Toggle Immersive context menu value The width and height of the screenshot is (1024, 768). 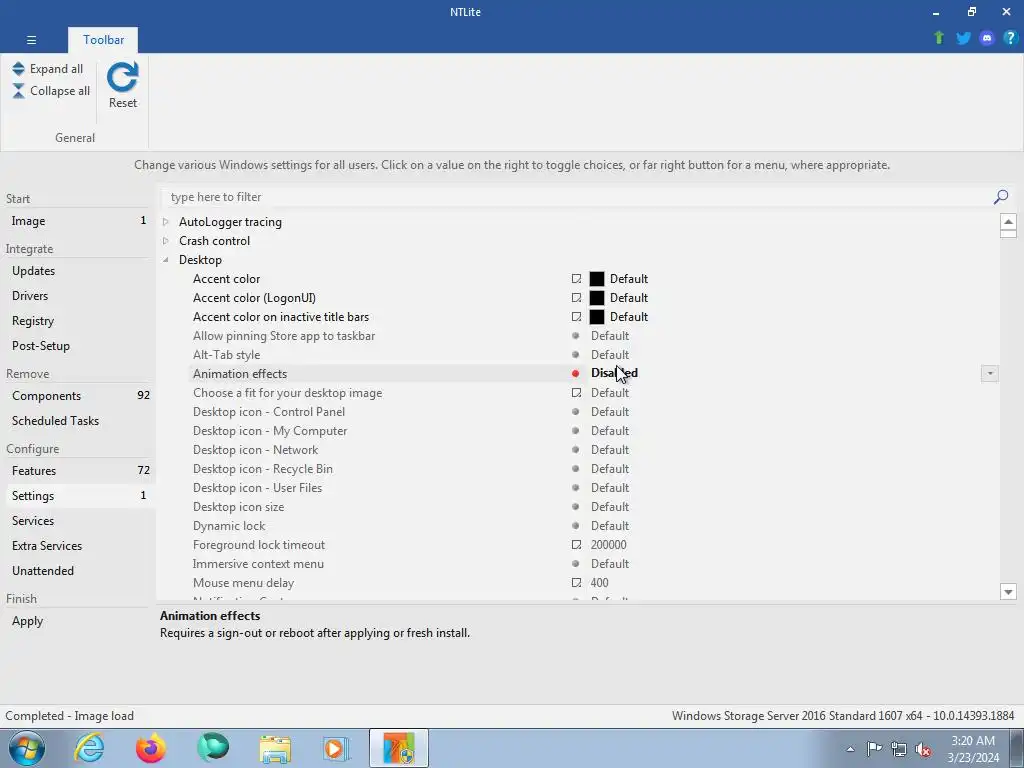[610, 564]
